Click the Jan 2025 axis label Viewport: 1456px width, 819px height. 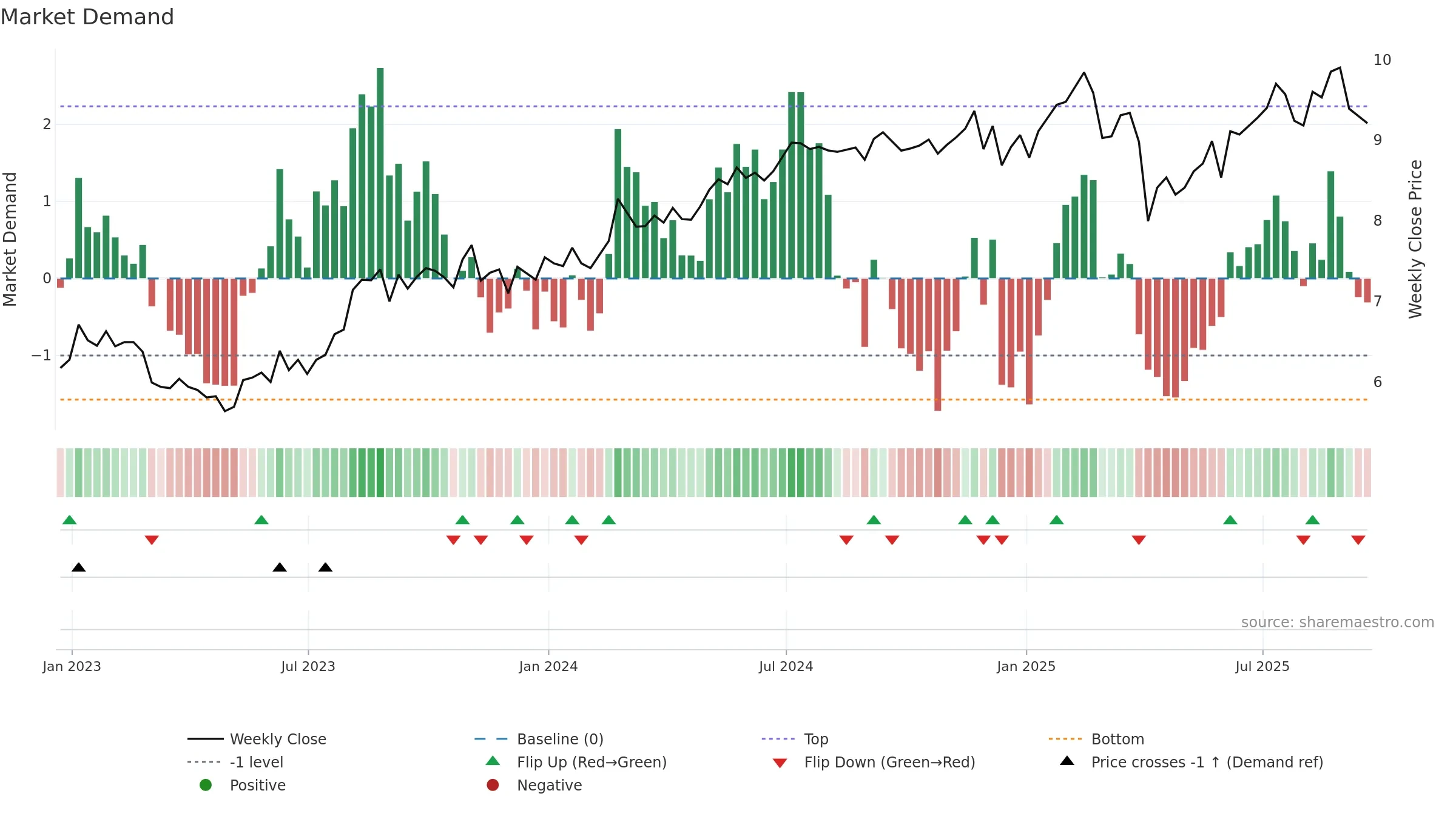pos(1026,667)
